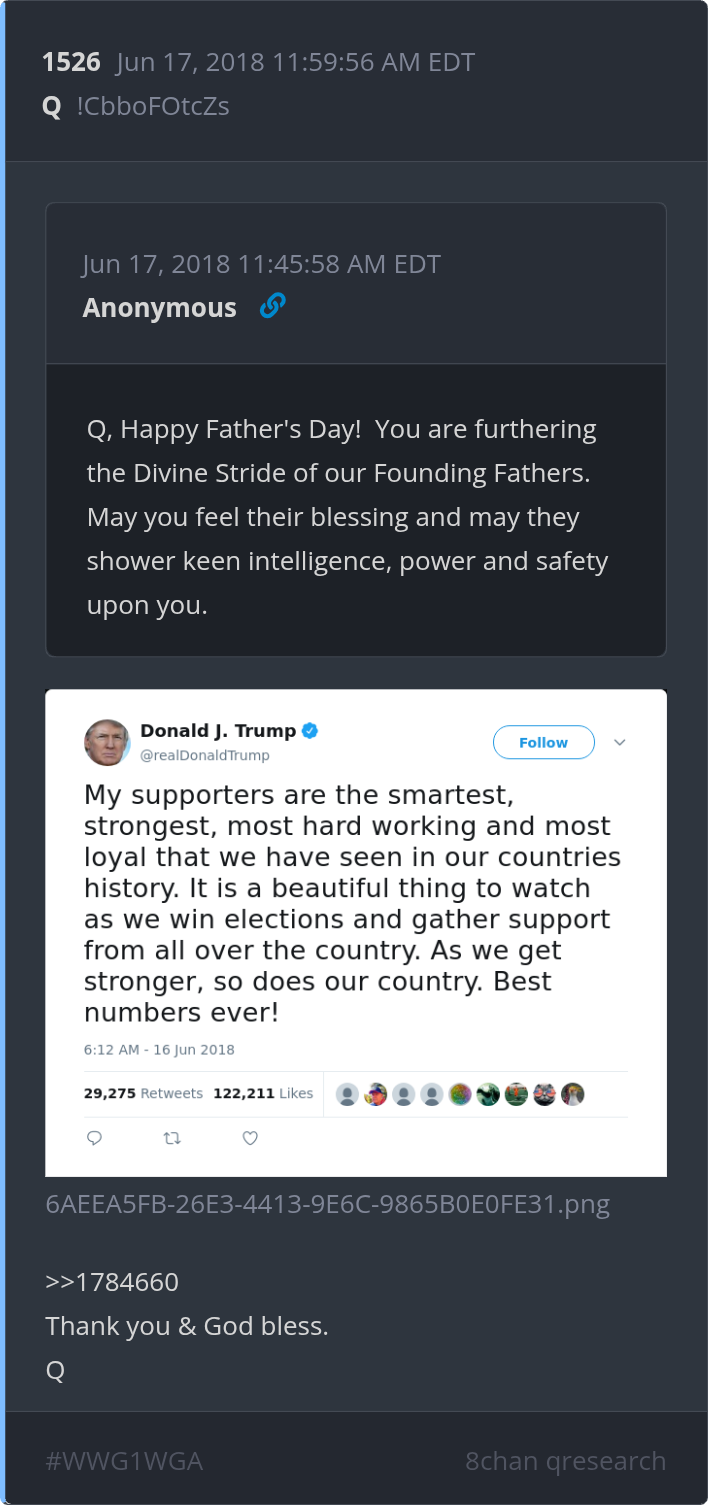The image size is (710, 1506).
Task: Click post number 1526
Action: click(71, 62)
